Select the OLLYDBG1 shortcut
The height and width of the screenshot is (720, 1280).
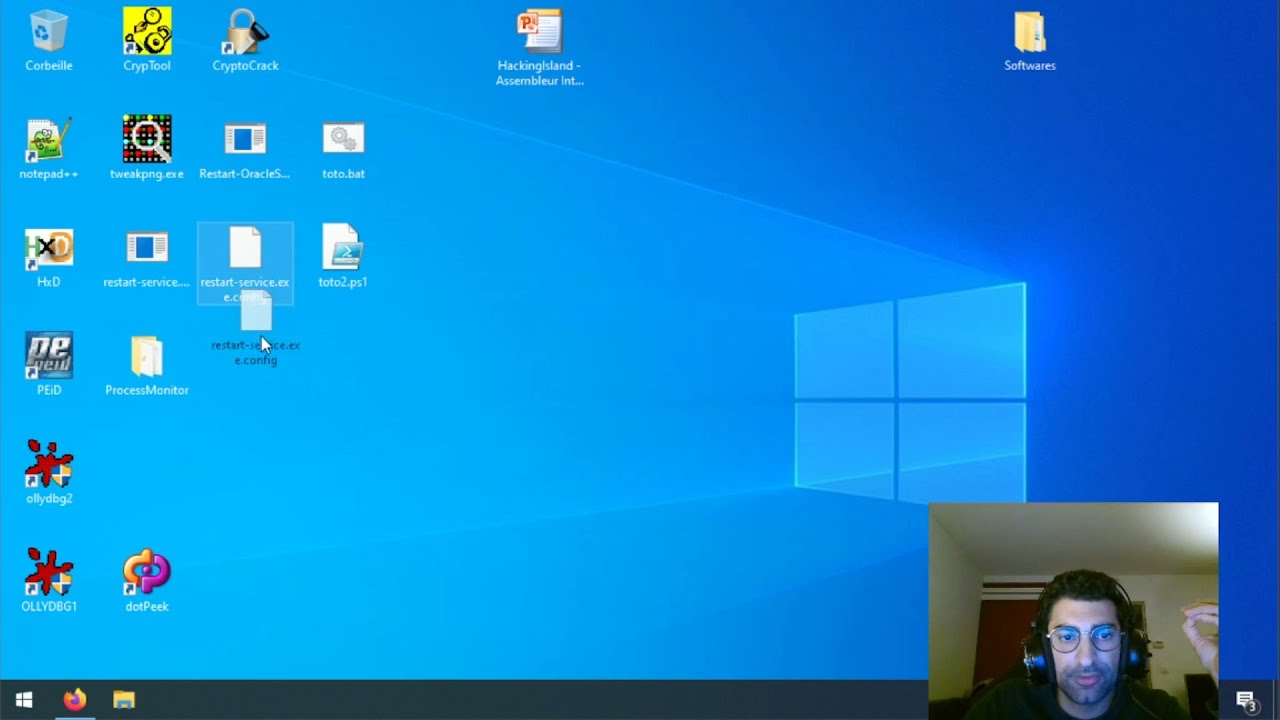[x=48, y=581]
